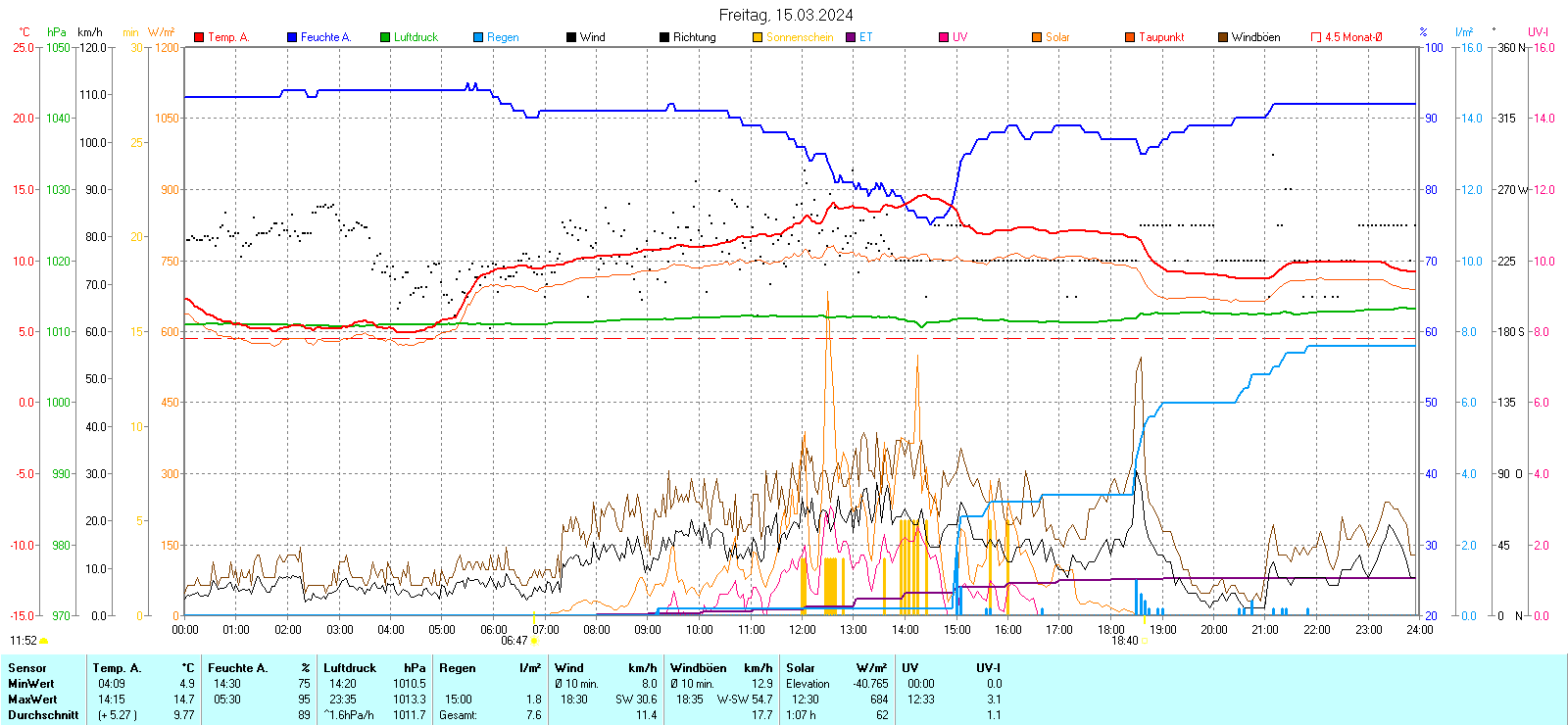Click the red Temp. A. legend swatch
The width and height of the screenshot is (1568, 725).
coord(199,37)
